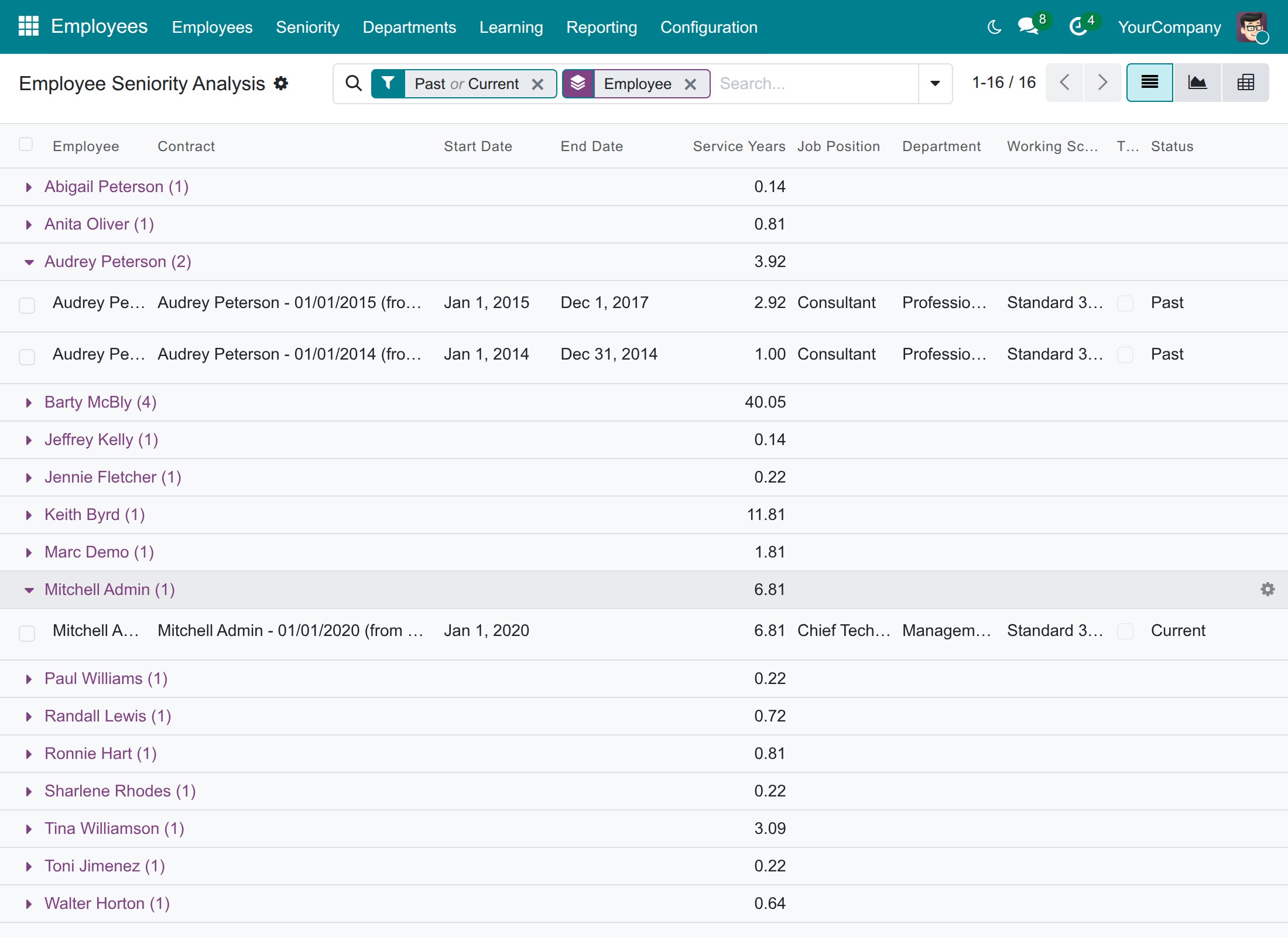Open the Mitchell Admin group settings gear
This screenshot has width=1288, height=937.
pos(1268,589)
